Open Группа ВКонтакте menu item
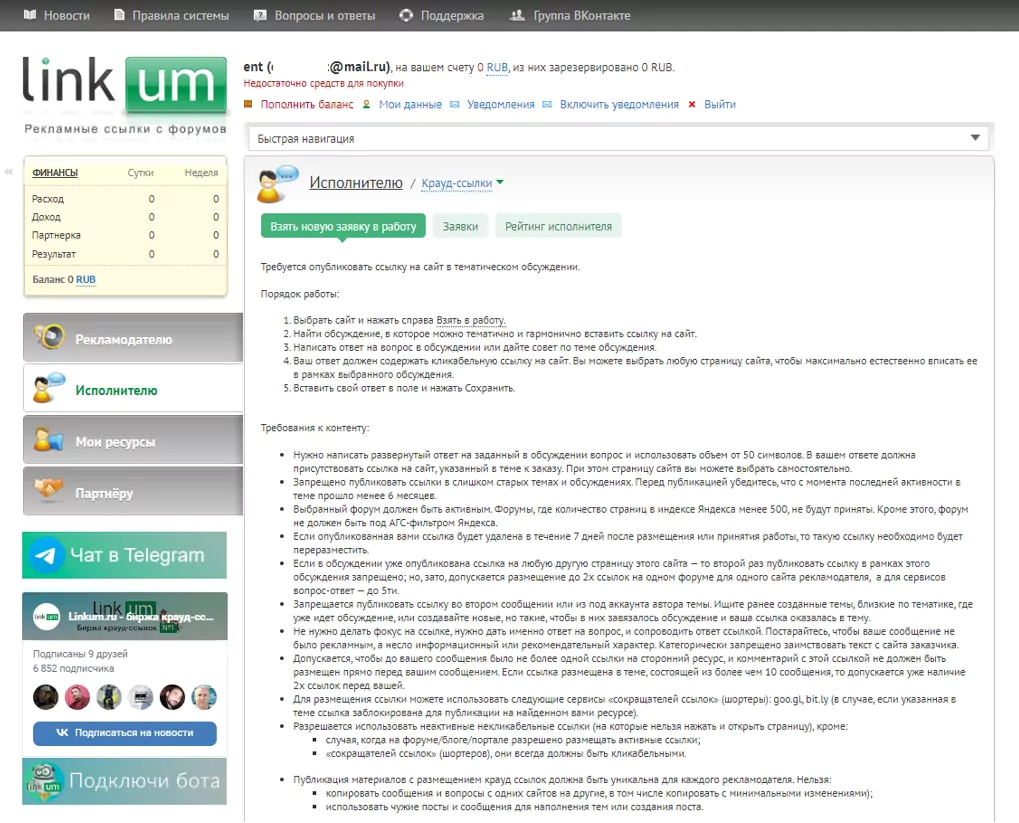The width and height of the screenshot is (1019, 823). click(x=582, y=15)
